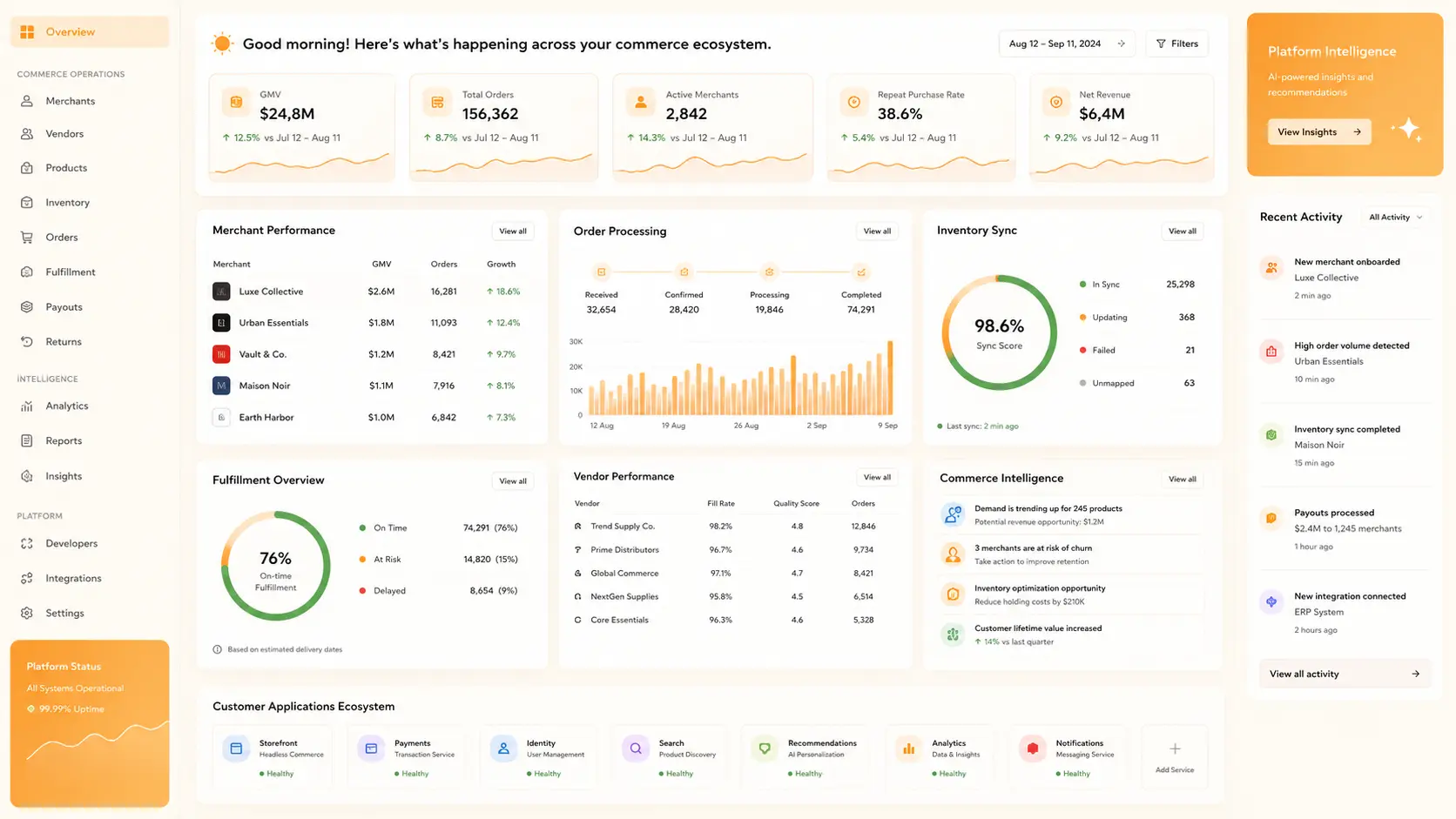
Task: Click the Filters button
Action: point(1177,44)
